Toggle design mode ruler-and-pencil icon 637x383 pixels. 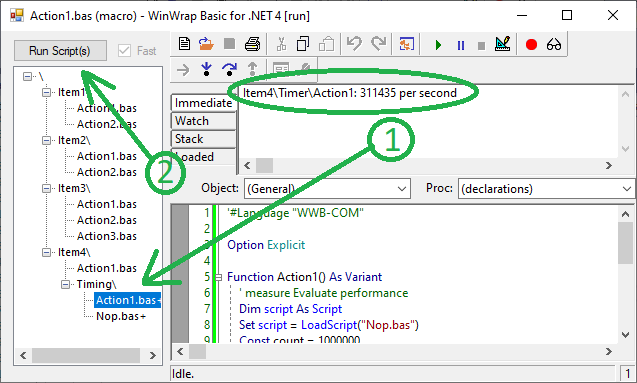click(503, 44)
